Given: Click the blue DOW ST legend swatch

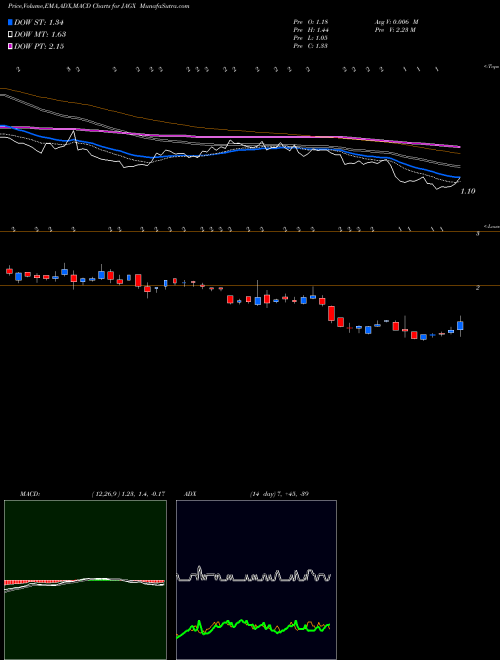Looking at the screenshot, I should point(11,23).
